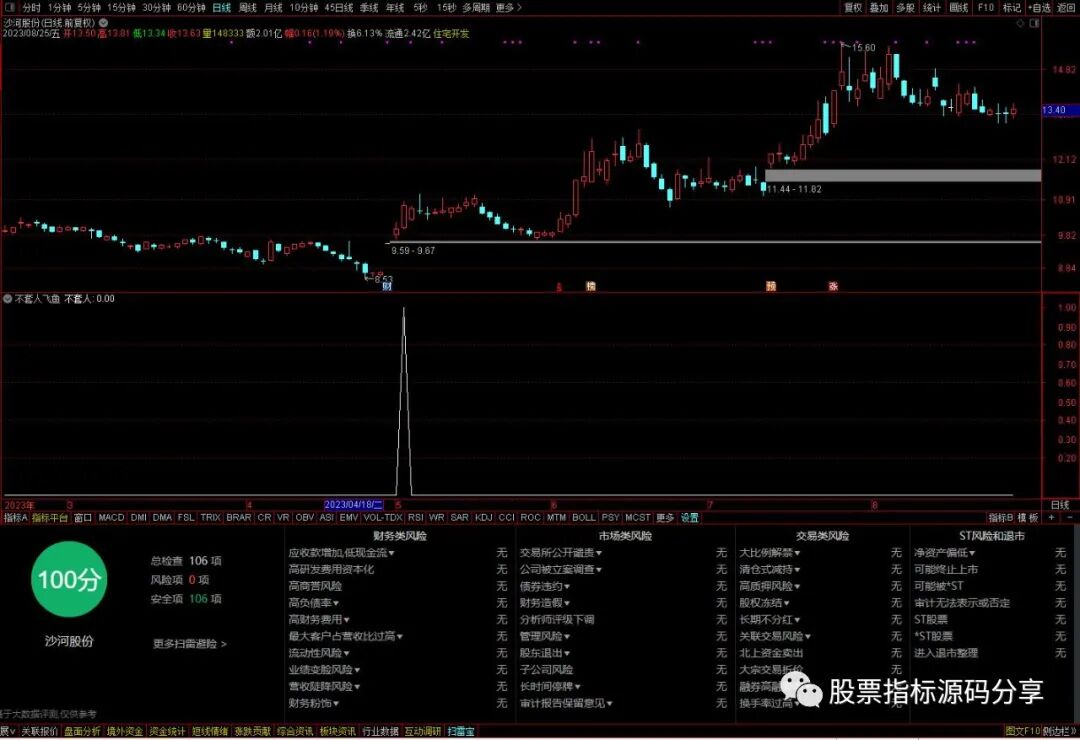Click the 统计 button

tap(932, 8)
